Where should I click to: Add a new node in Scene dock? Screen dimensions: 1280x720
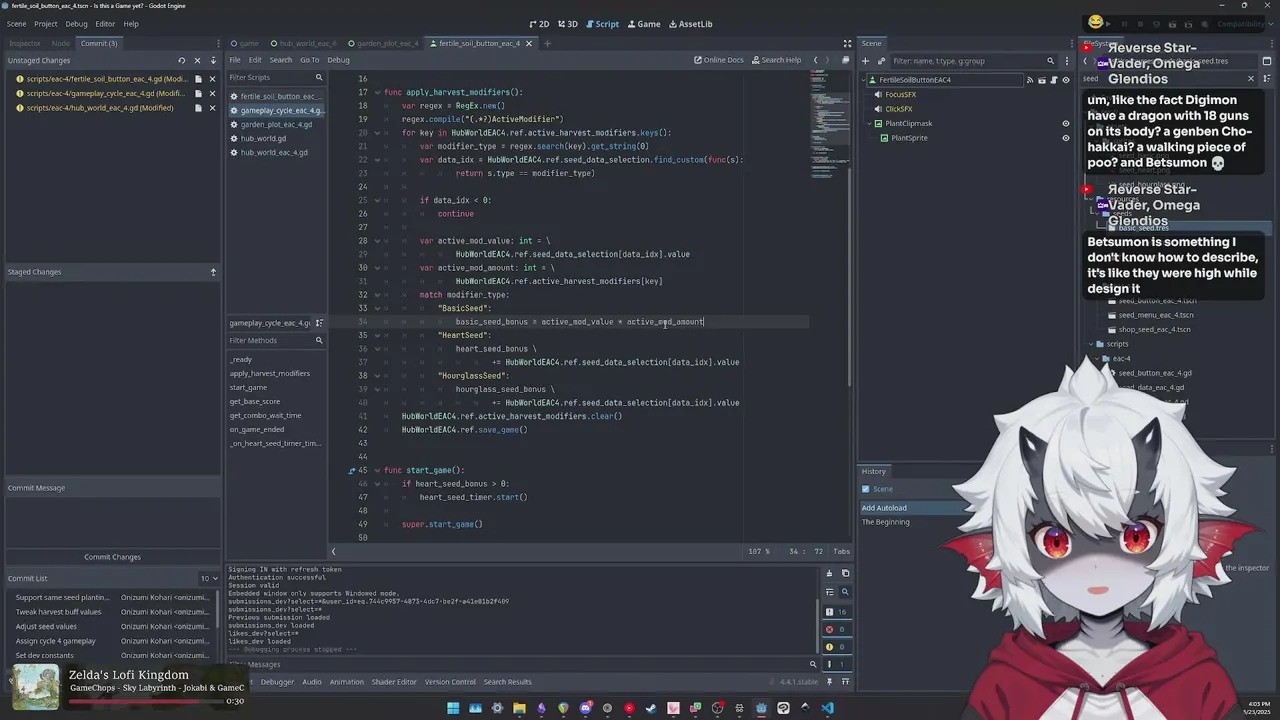pyautogui.click(x=867, y=61)
